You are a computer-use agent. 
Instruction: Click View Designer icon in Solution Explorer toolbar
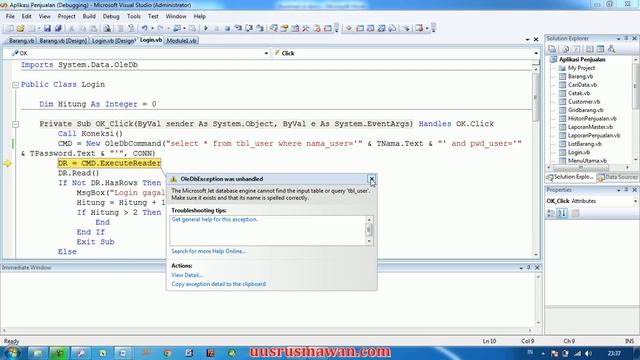click(600, 49)
